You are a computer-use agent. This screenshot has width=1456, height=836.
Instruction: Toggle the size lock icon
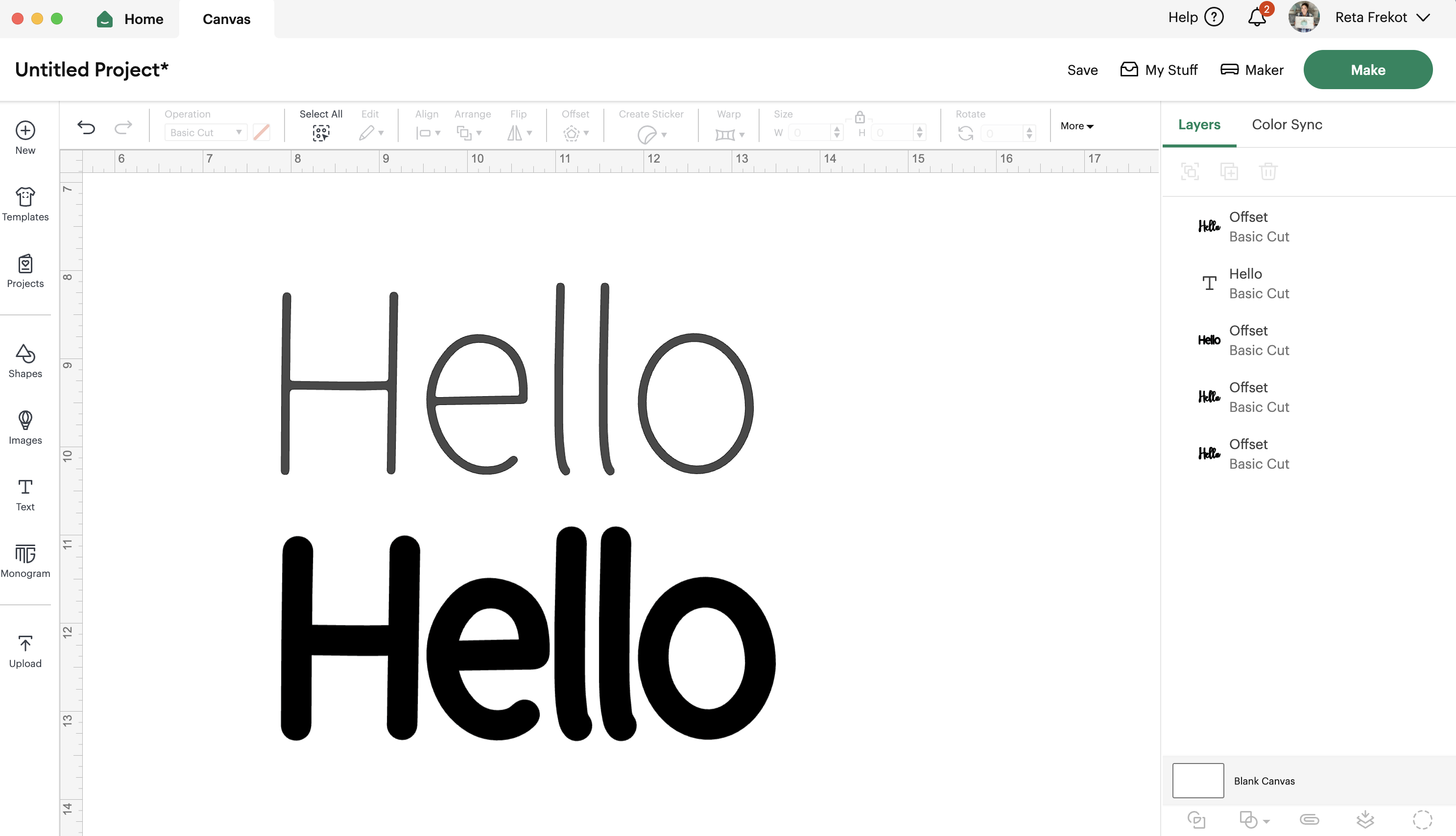(x=859, y=117)
